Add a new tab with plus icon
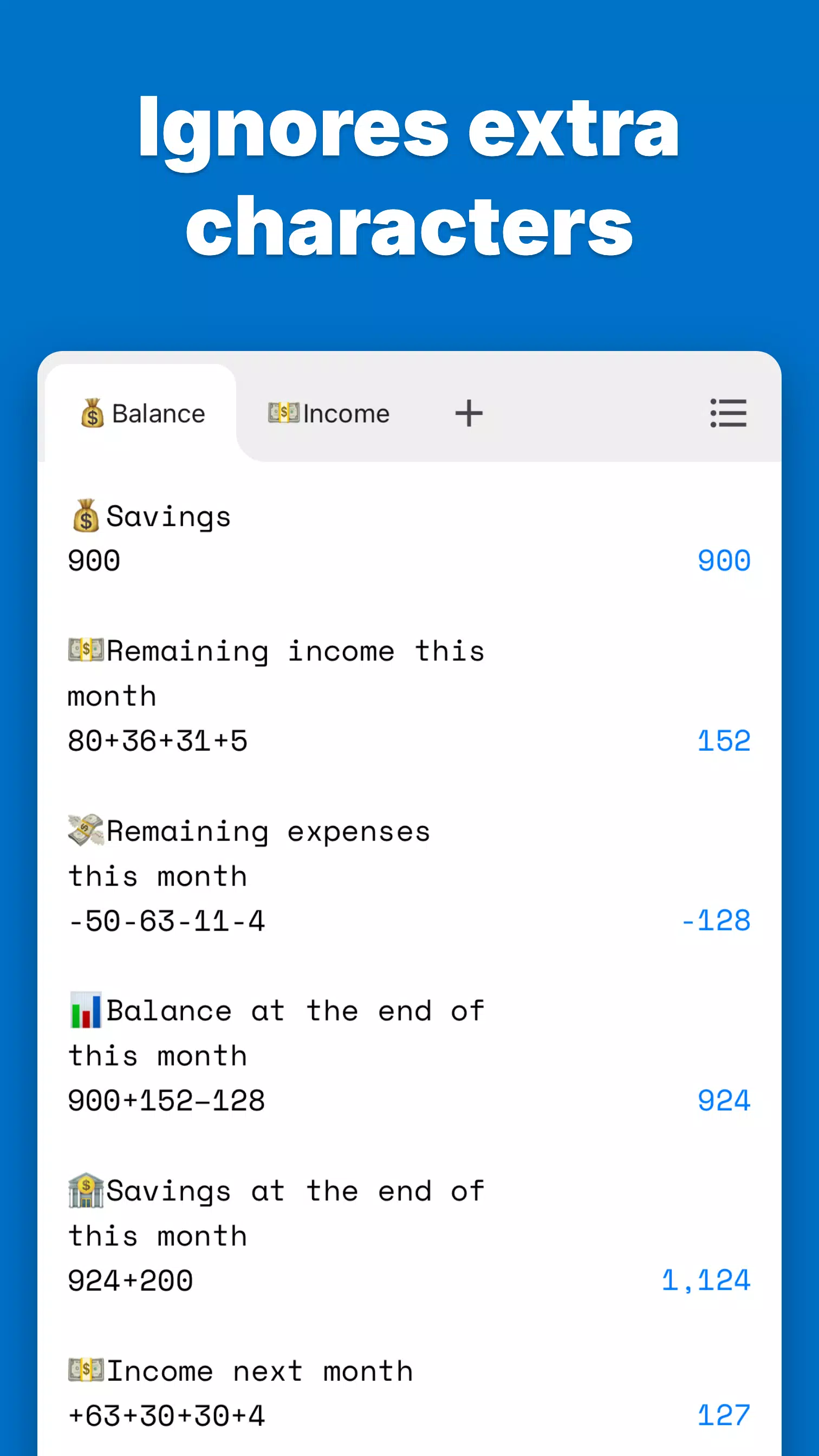This screenshot has height=1456, width=819. (x=469, y=413)
